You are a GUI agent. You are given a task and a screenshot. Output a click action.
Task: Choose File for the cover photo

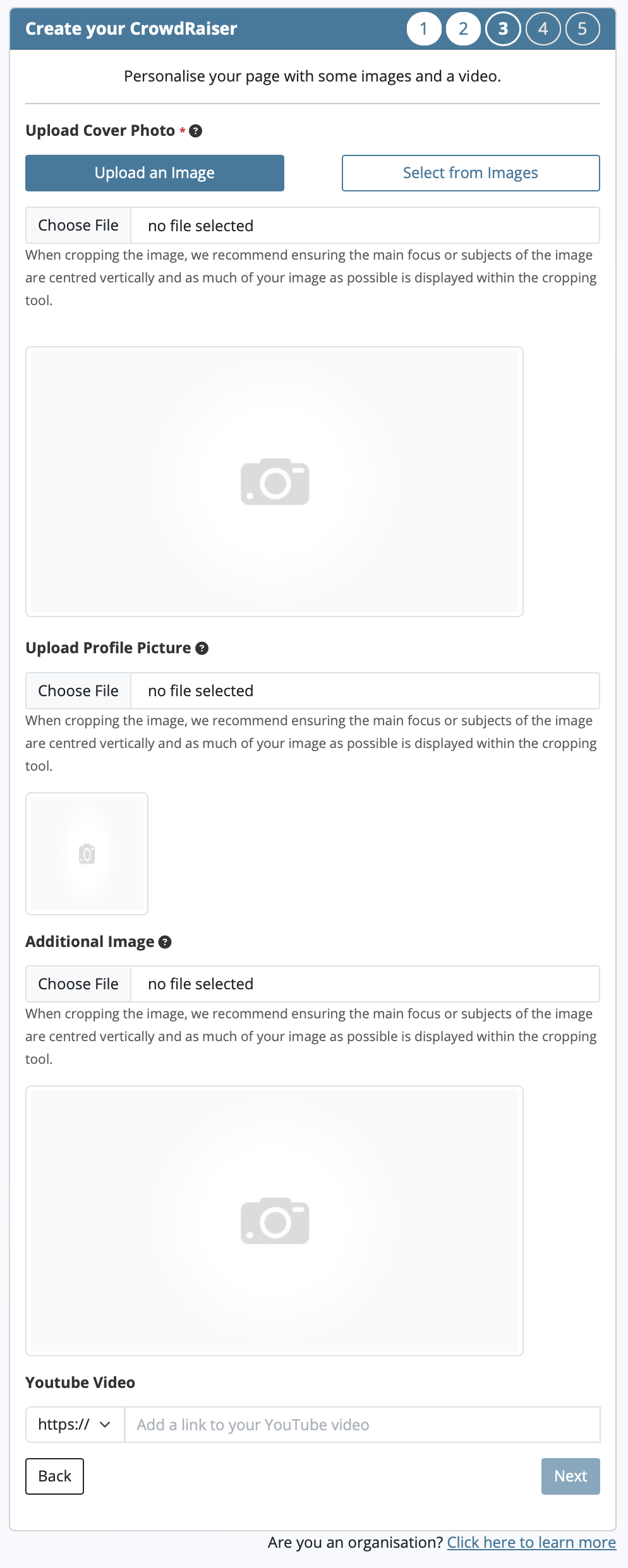tap(78, 226)
